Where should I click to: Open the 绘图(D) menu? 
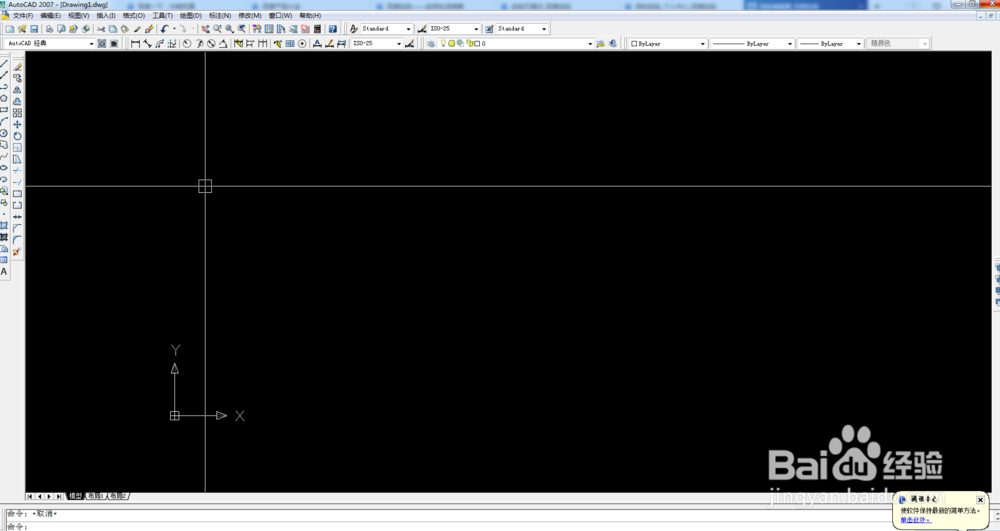(191, 15)
